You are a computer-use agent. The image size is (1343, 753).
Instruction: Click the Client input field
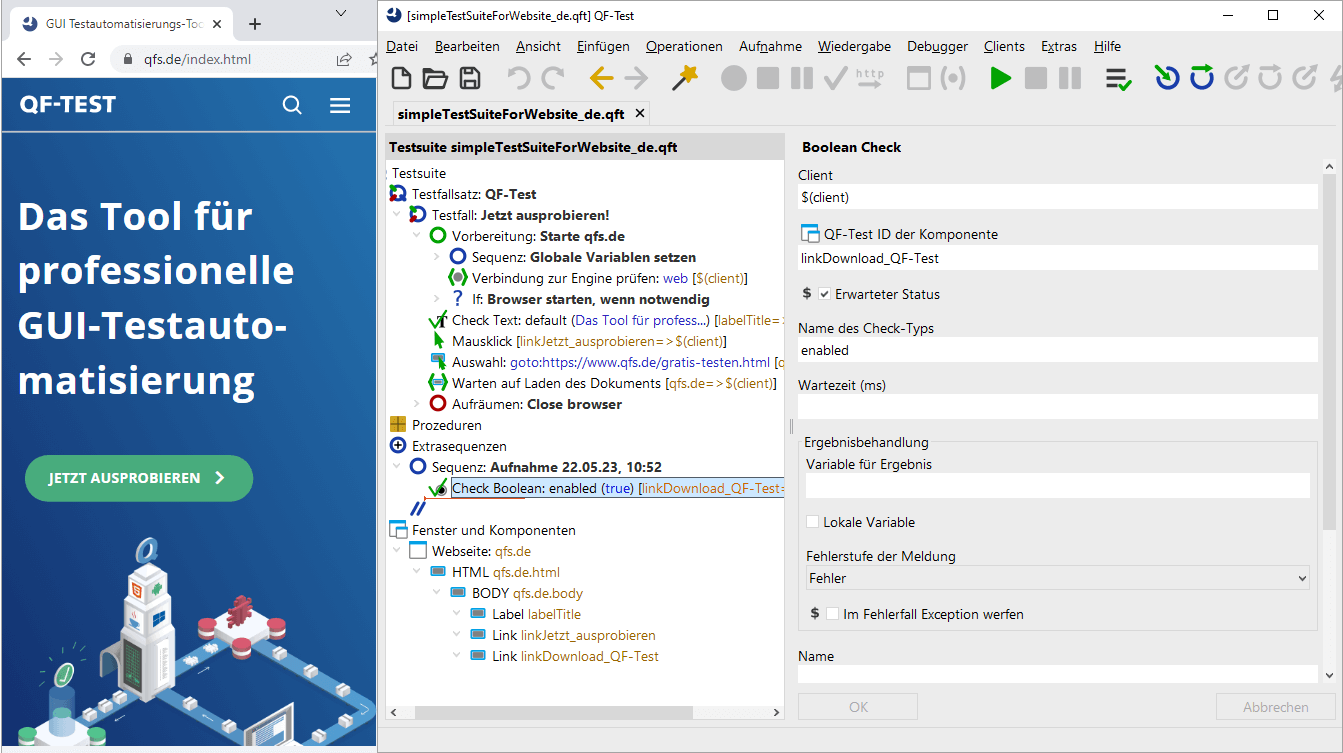click(1058, 197)
